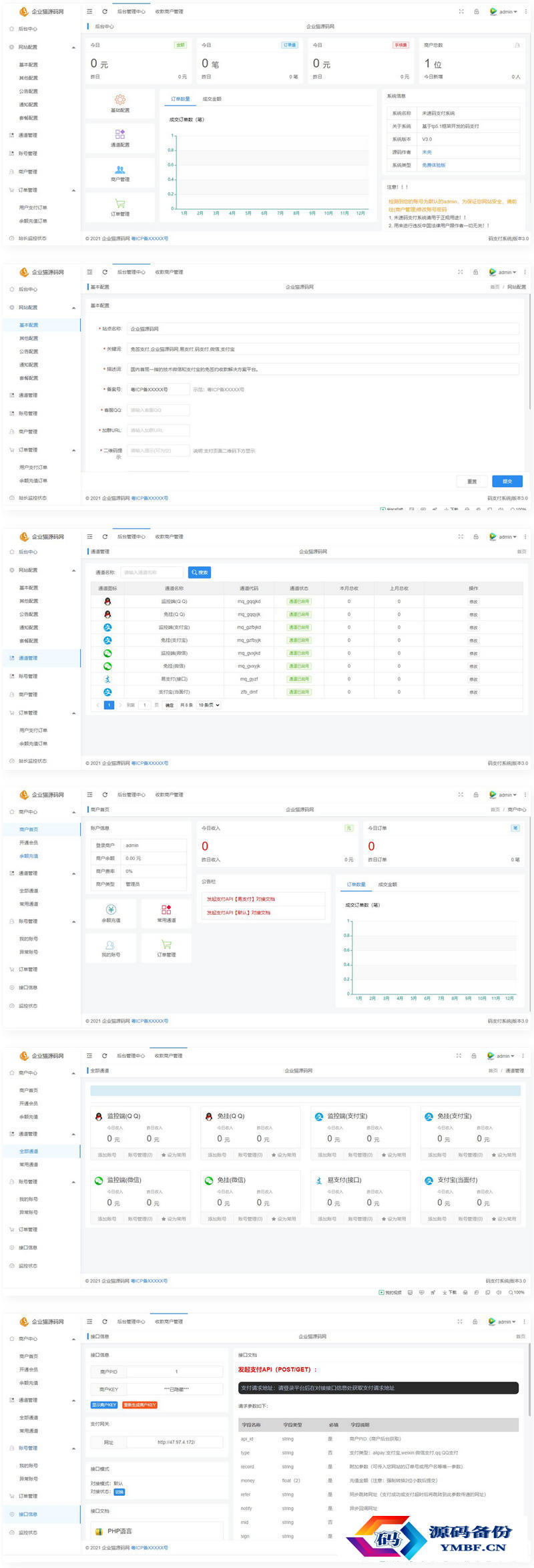Click logo on 易支付(接口) channel card
Screen dimensions: 534x1568
(319, 1180)
